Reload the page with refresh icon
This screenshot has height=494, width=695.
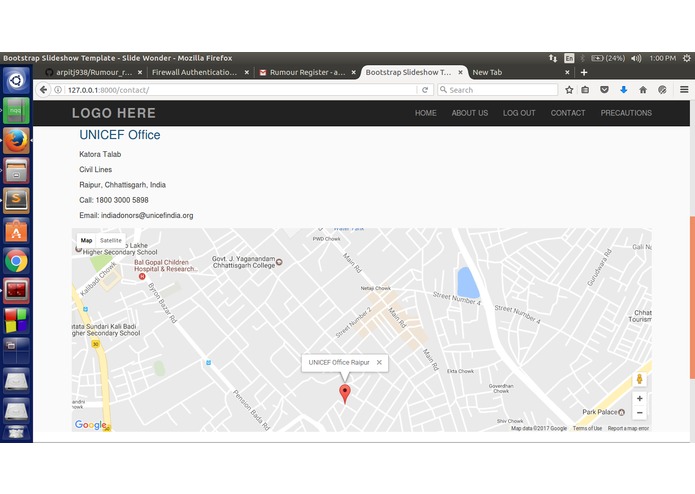425,90
